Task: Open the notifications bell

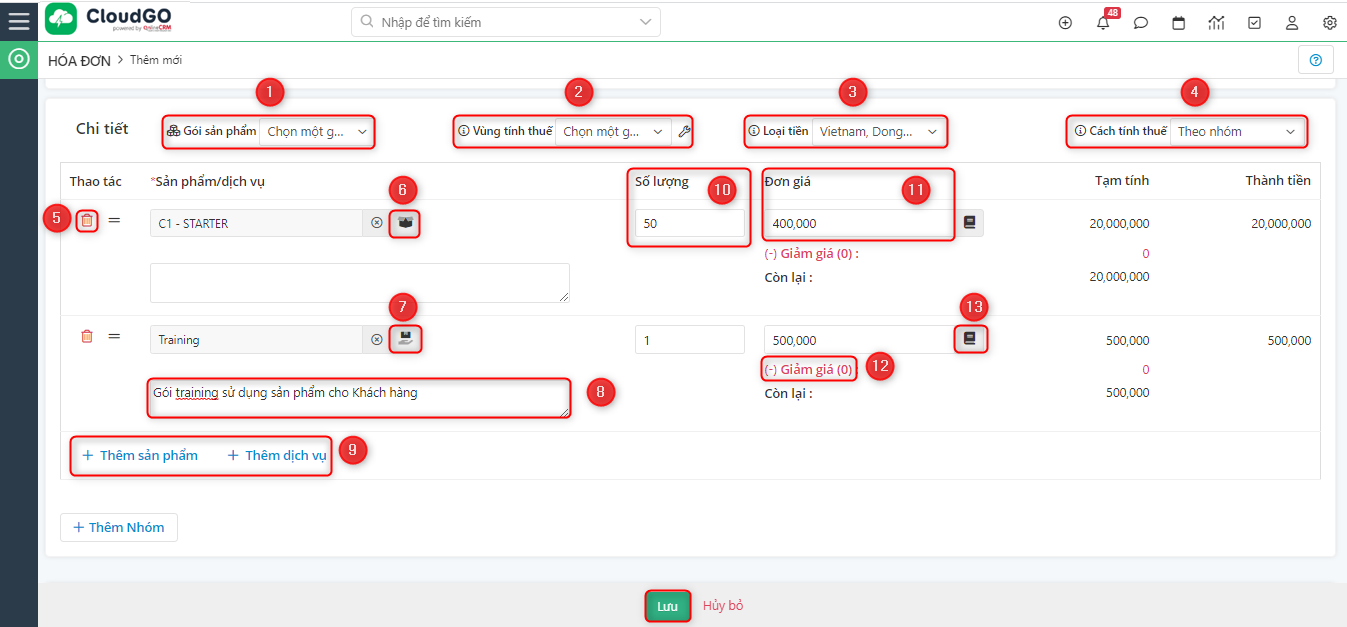Action: coord(1103,23)
